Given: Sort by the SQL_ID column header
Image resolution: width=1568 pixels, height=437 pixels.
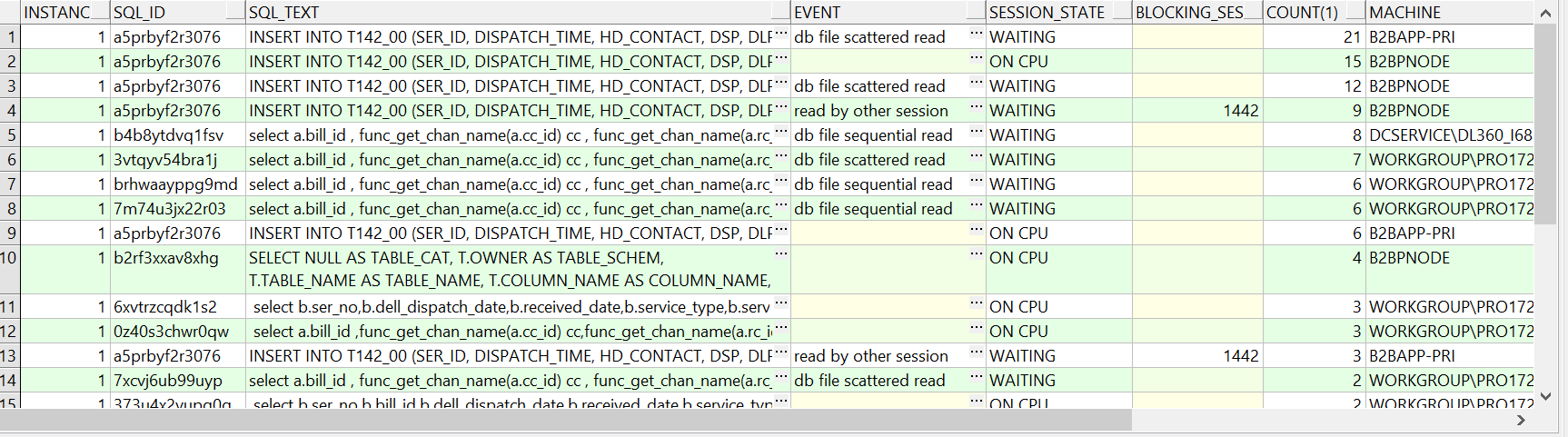Looking at the screenshot, I should click(178, 12).
